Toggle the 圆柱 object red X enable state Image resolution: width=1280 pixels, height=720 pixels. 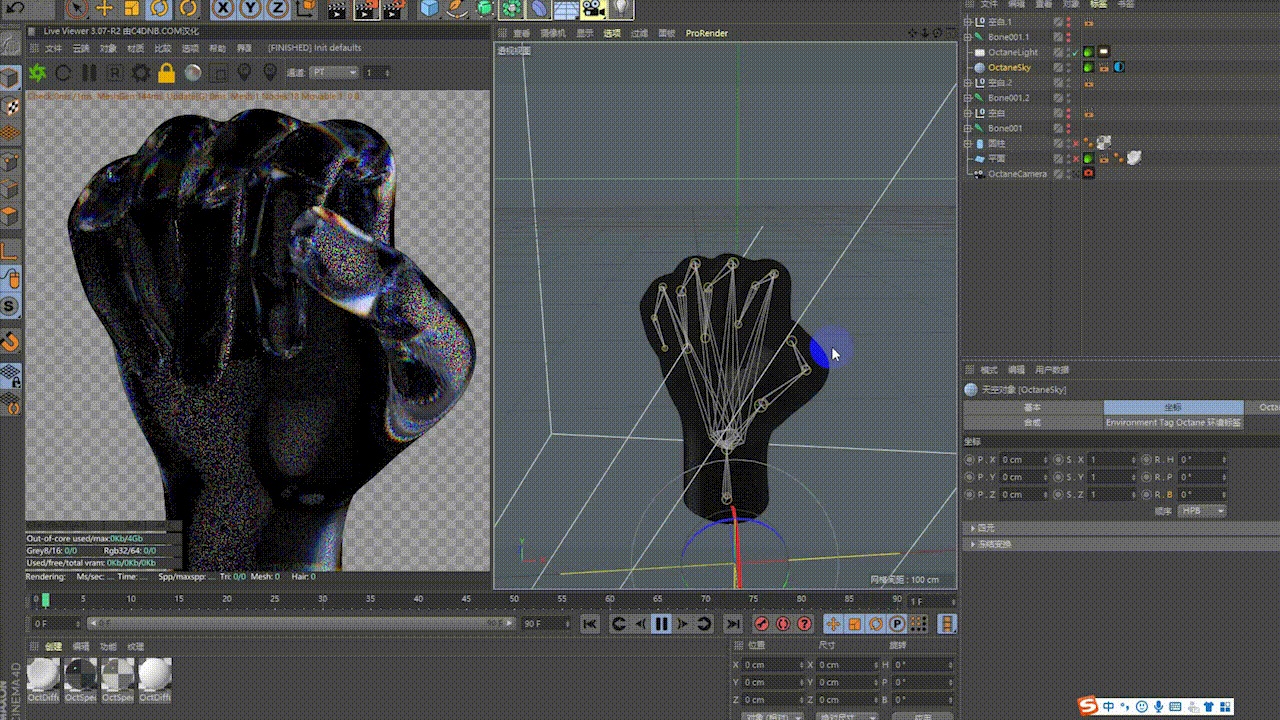(x=1075, y=143)
